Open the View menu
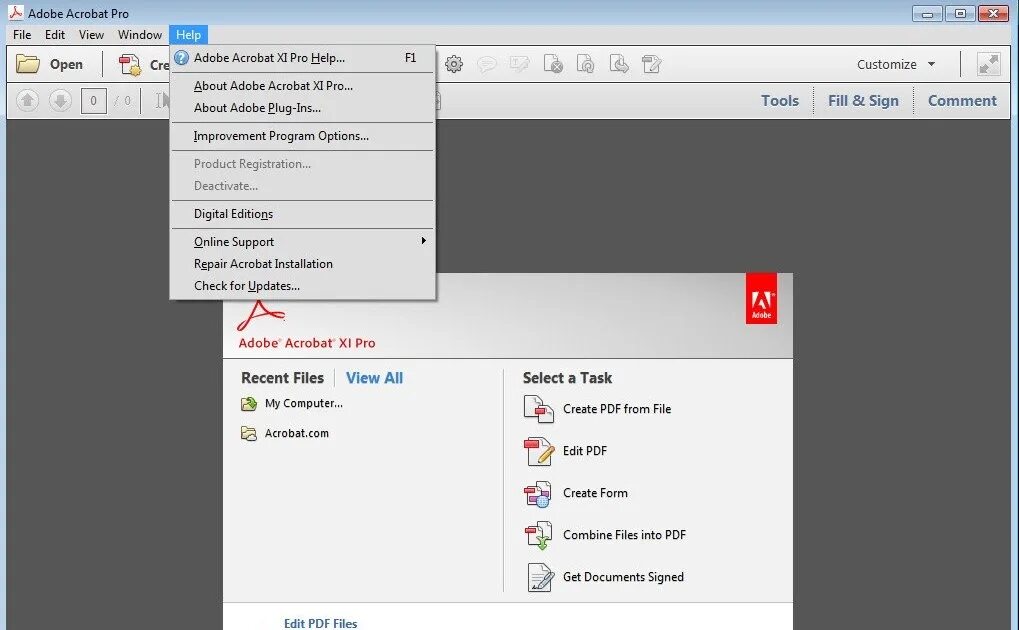Screen dimensions: 1019x630 [x=91, y=34]
